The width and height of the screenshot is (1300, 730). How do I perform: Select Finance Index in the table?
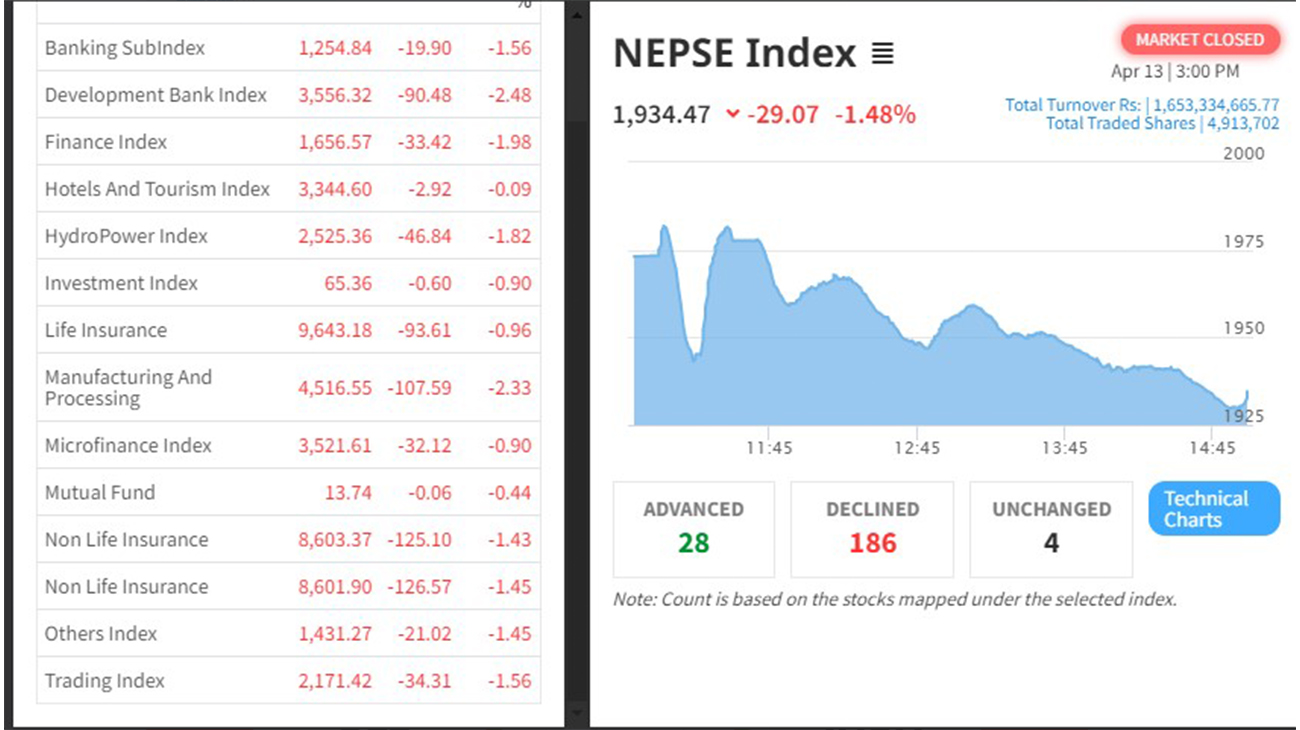(106, 142)
